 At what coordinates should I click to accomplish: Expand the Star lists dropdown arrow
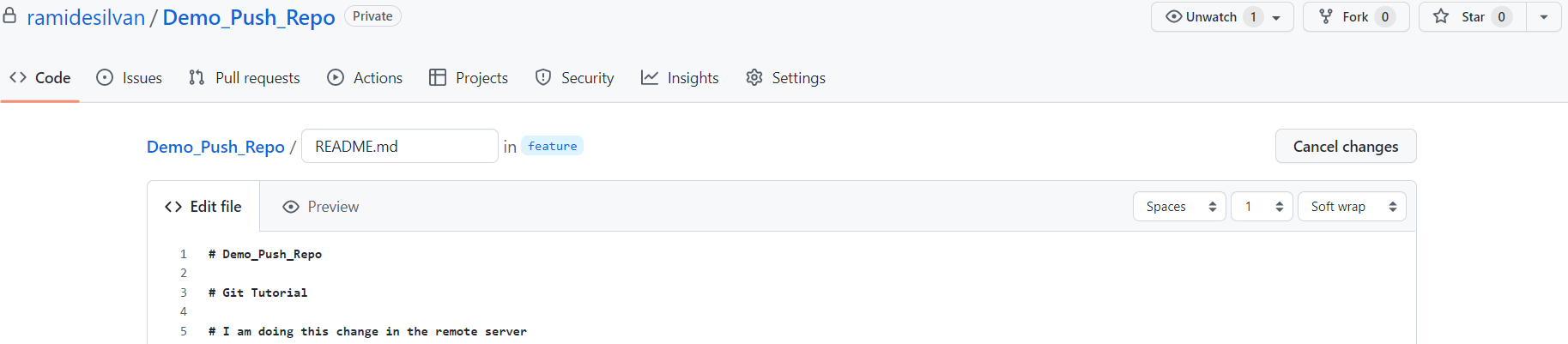point(1544,17)
